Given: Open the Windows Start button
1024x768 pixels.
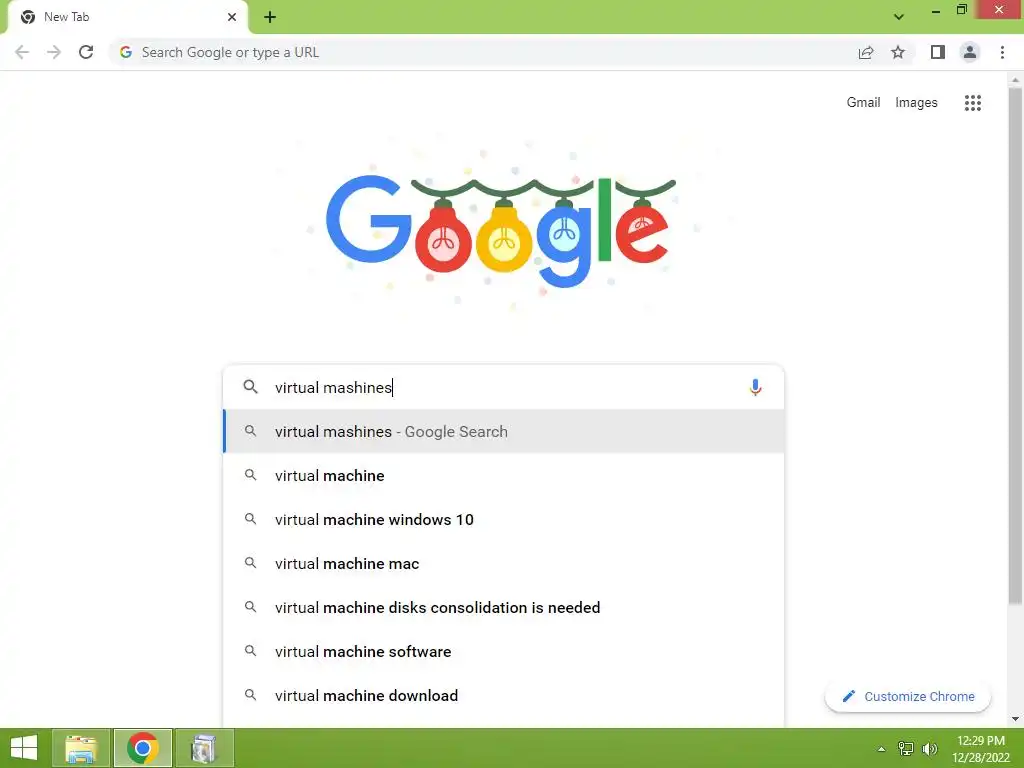Looking at the screenshot, I should [24, 748].
